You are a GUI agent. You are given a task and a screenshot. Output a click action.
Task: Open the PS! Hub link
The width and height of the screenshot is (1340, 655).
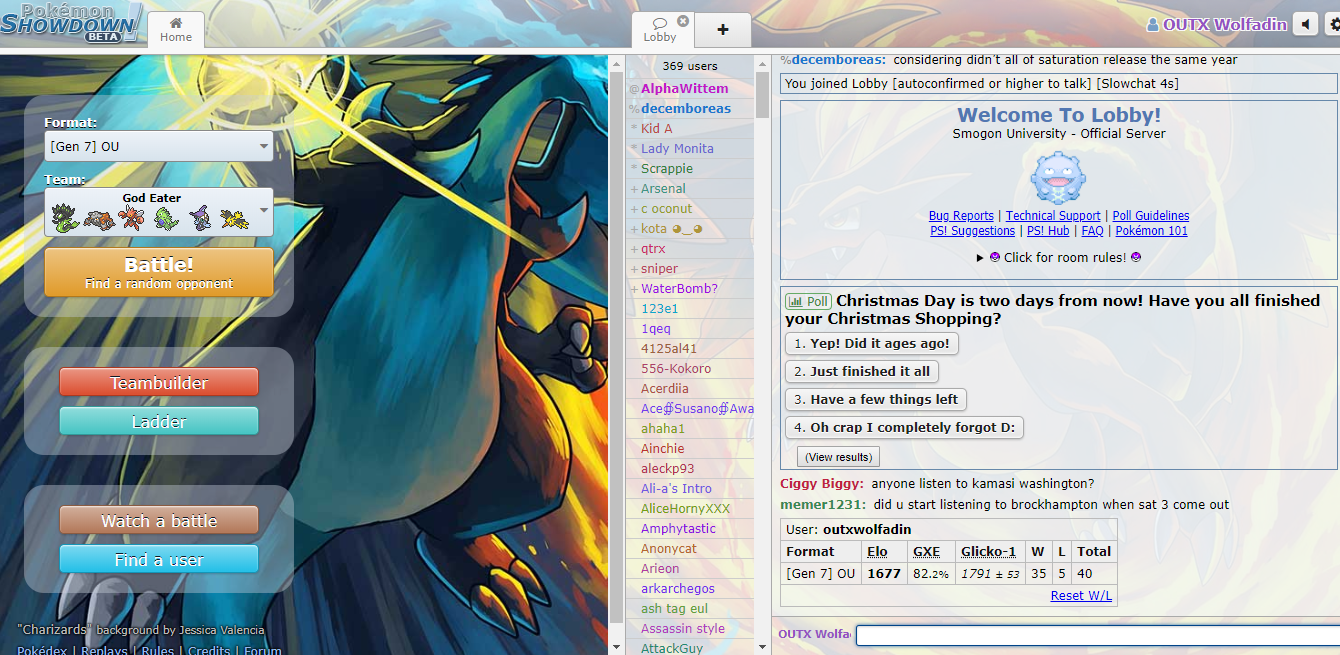(x=1048, y=231)
